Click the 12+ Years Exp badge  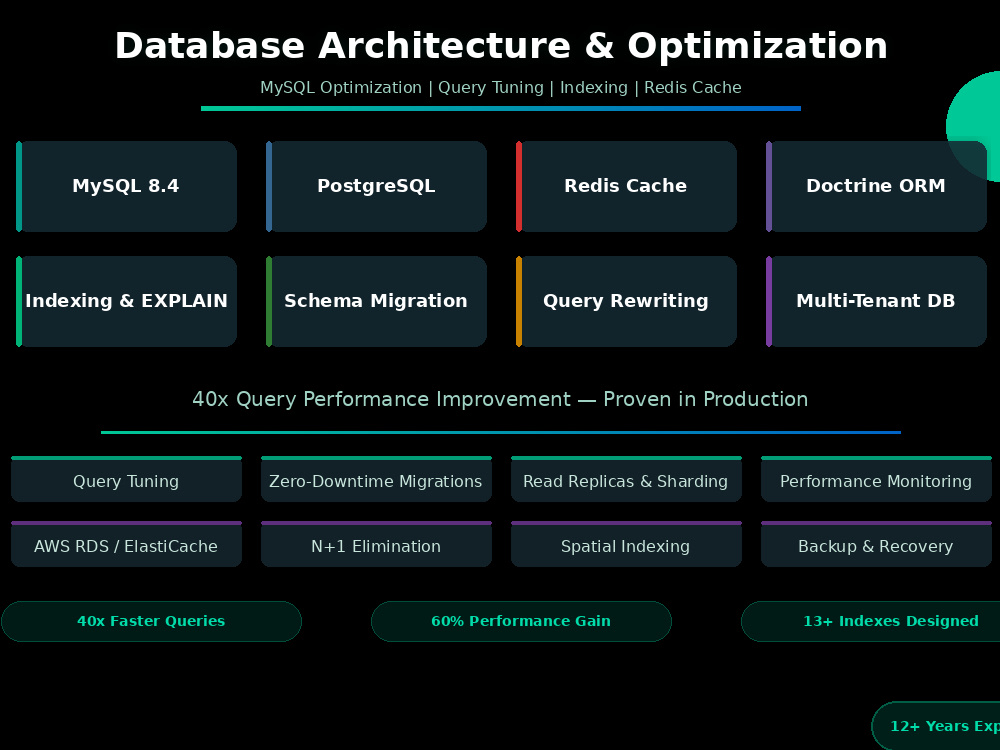tap(936, 726)
